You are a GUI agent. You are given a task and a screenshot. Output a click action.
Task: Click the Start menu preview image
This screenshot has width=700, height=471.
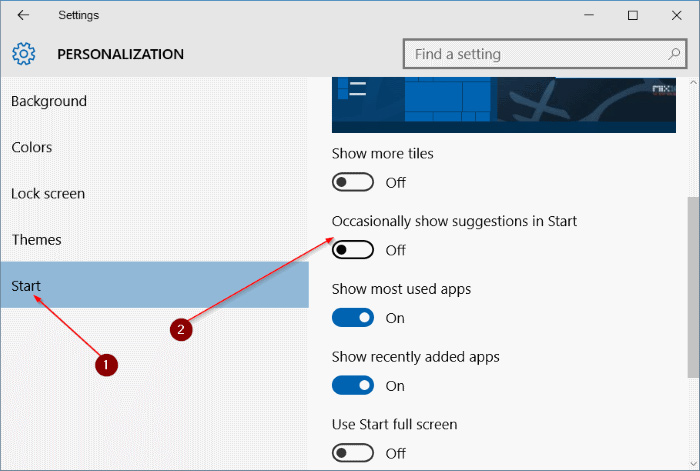point(504,105)
